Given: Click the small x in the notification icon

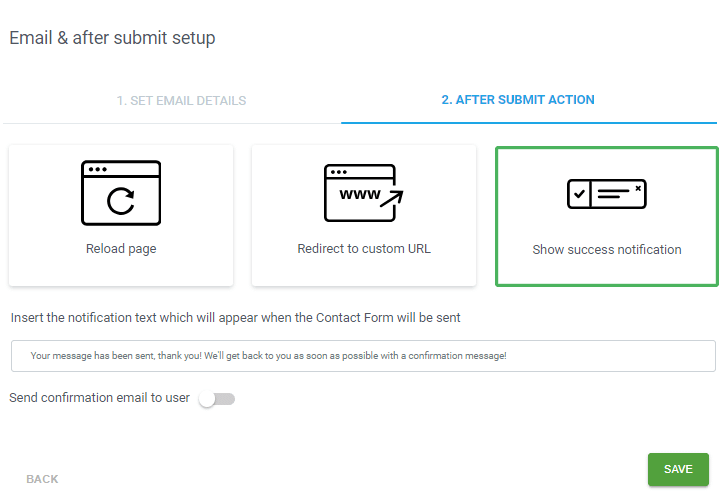Looking at the screenshot, I should [638, 186].
